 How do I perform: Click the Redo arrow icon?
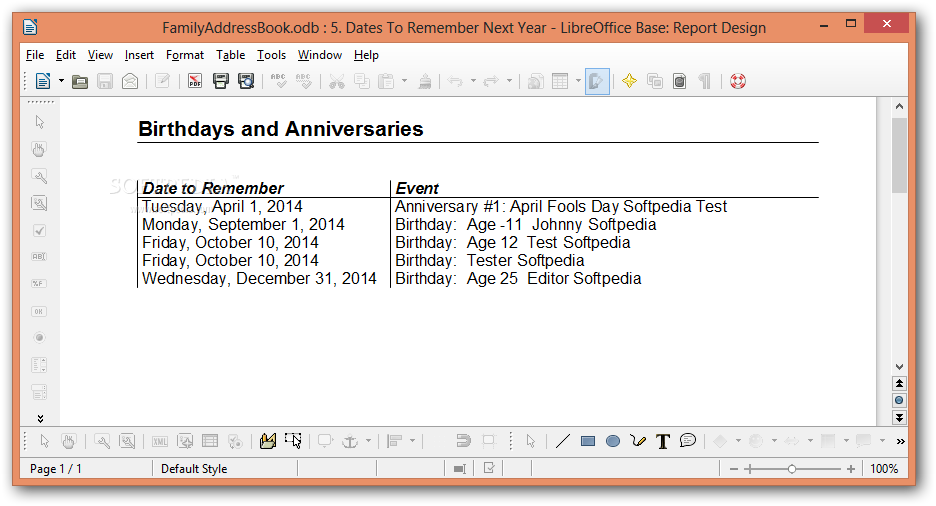pyautogui.click(x=491, y=81)
